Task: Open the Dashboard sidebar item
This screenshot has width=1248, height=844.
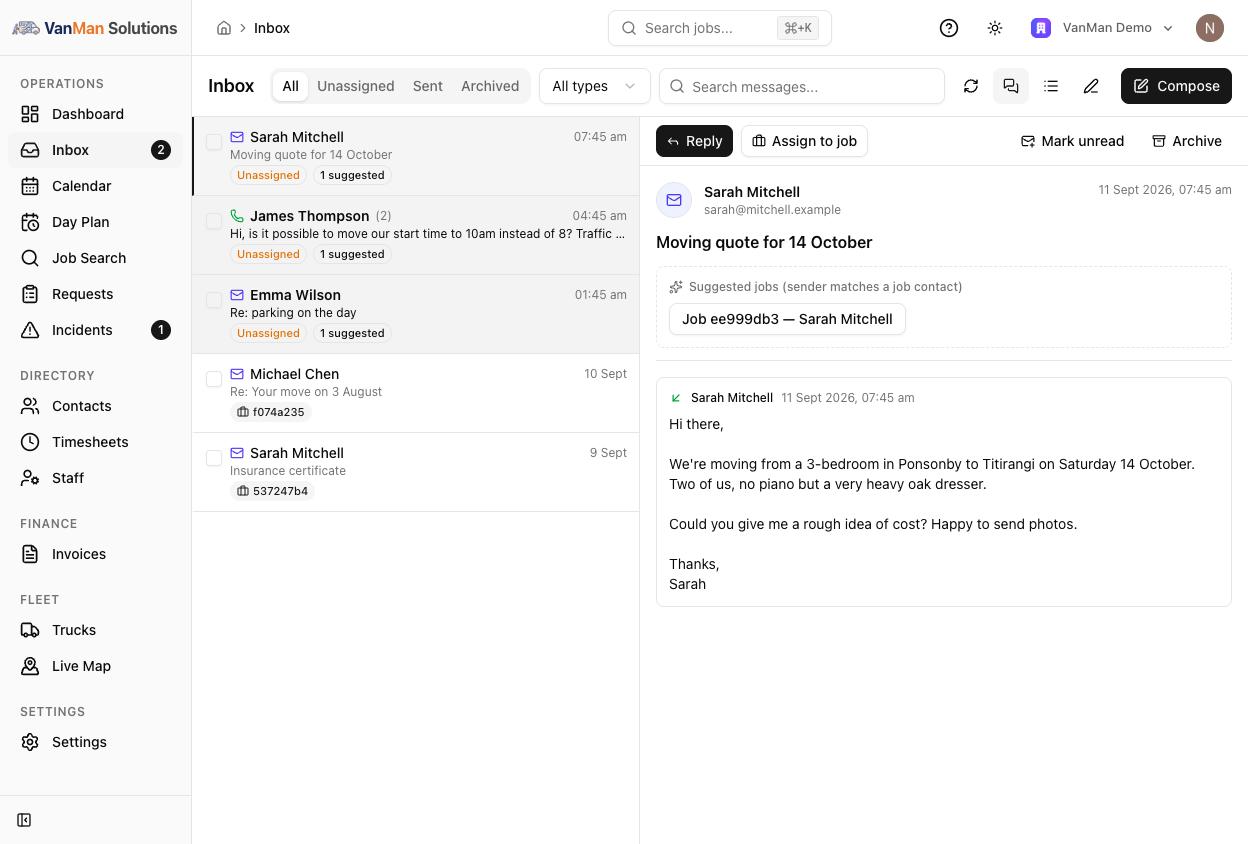Action: click(95, 114)
